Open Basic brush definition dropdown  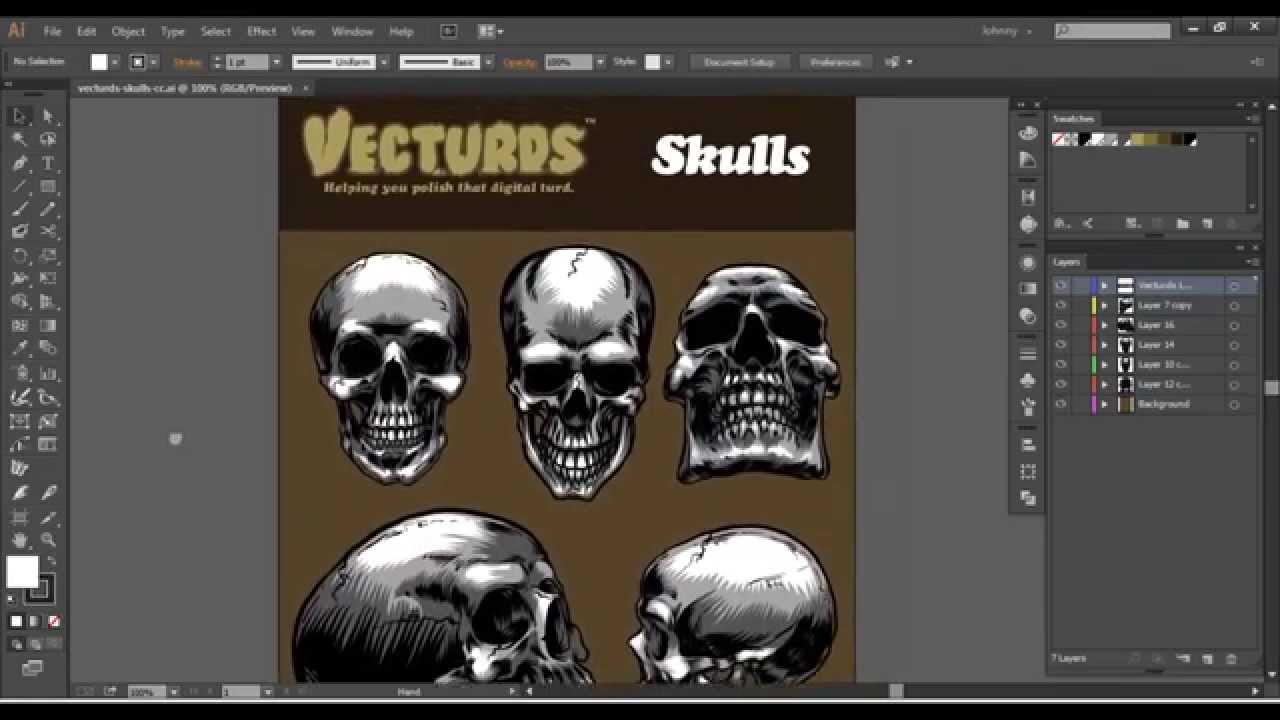(488, 62)
